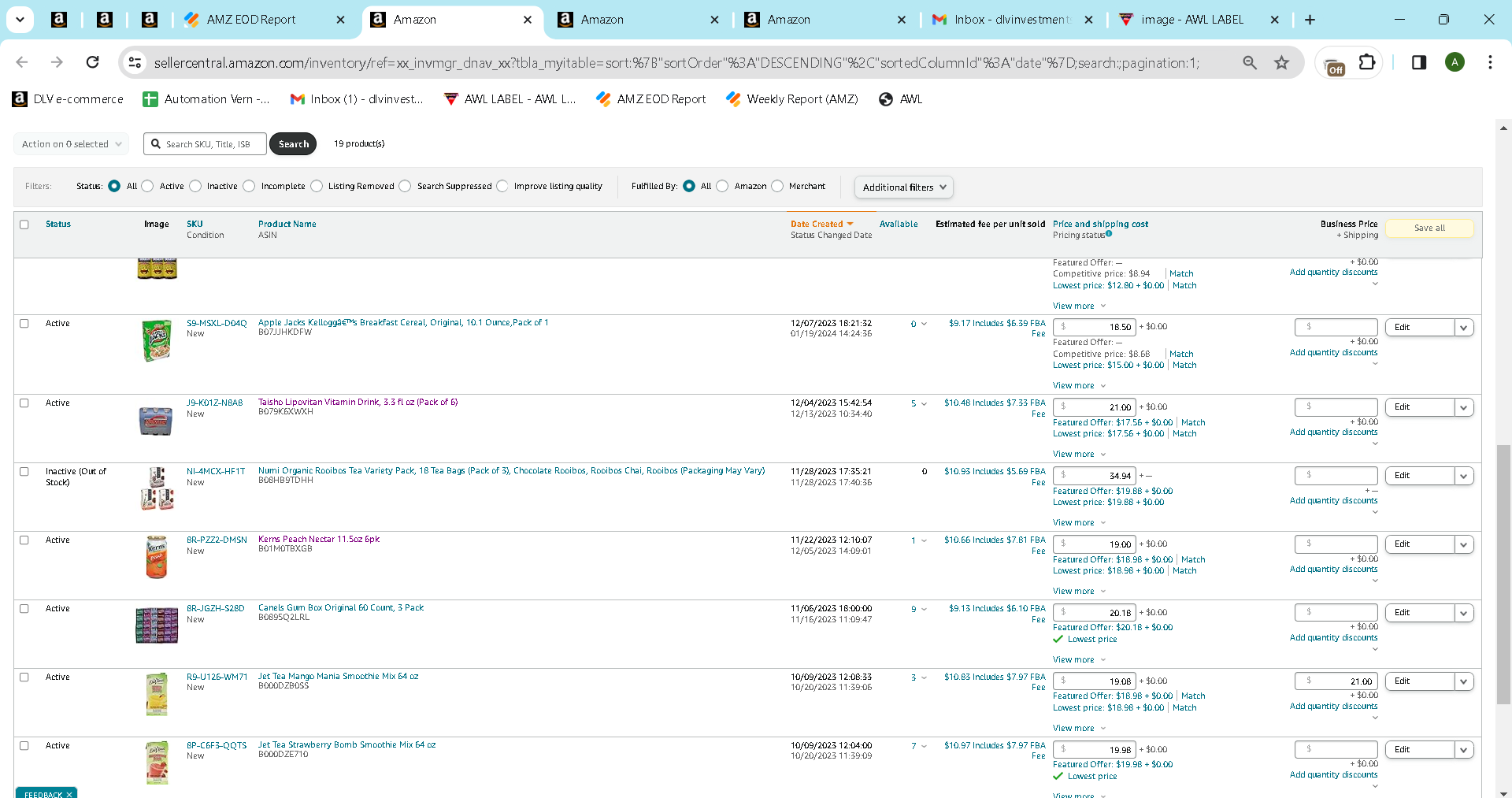Image resolution: width=1512 pixels, height=798 pixels.
Task: Click the Canels Gum Box product image
Action: tap(157, 625)
